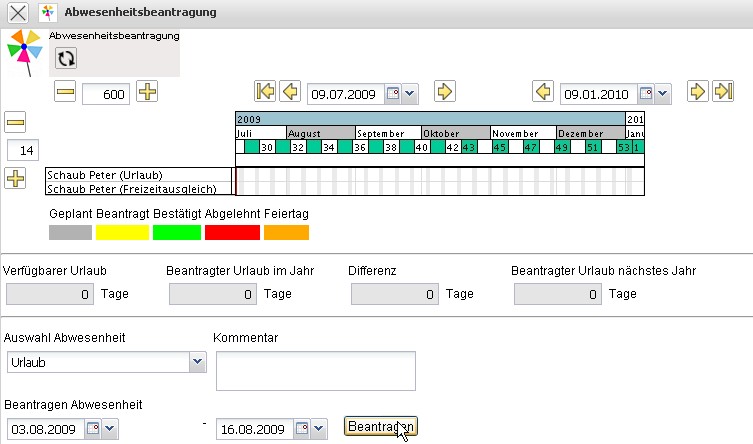Click the Beantragter Urlaub im Jahr field

(x=213, y=294)
